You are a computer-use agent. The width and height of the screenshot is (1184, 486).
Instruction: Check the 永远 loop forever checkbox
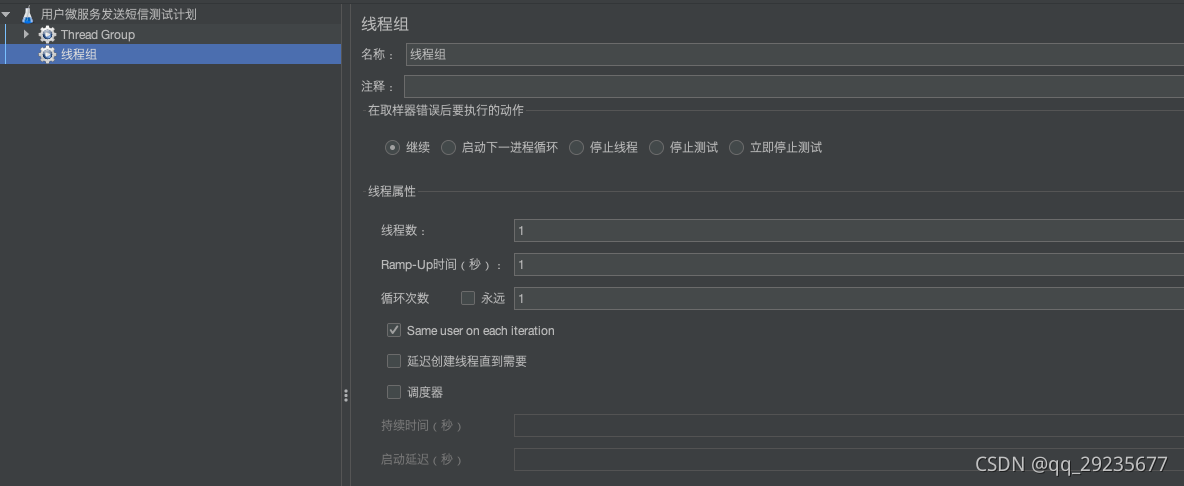pyautogui.click(x=468, y=298)
